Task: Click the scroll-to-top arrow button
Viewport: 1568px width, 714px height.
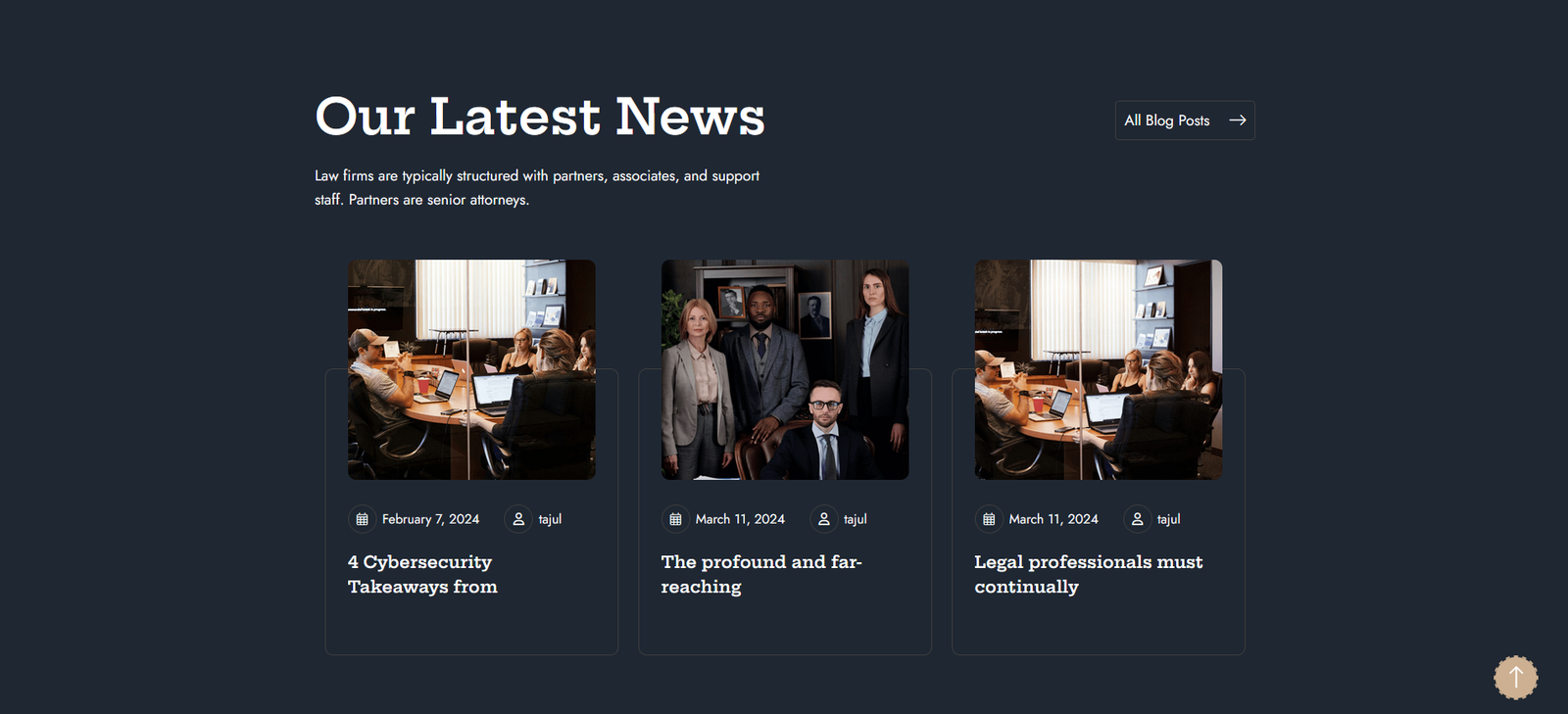Action: pos(1515,677)
